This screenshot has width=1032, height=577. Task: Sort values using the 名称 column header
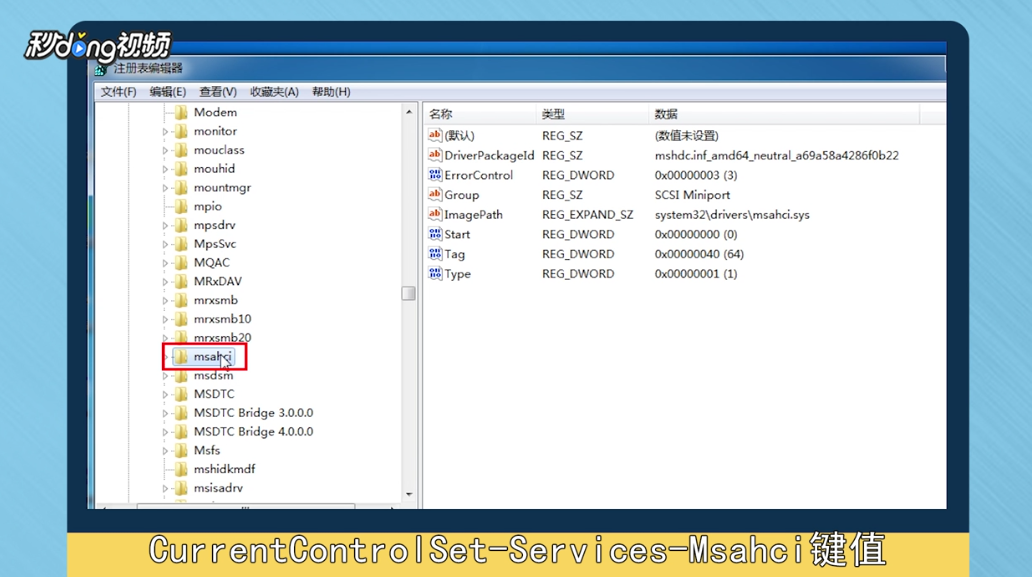440,113
